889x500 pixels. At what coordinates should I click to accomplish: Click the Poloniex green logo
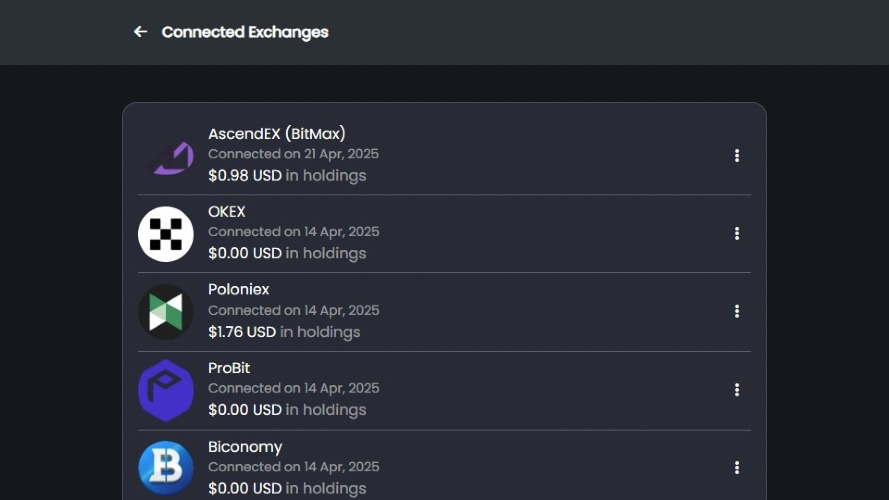coord(166,312)
